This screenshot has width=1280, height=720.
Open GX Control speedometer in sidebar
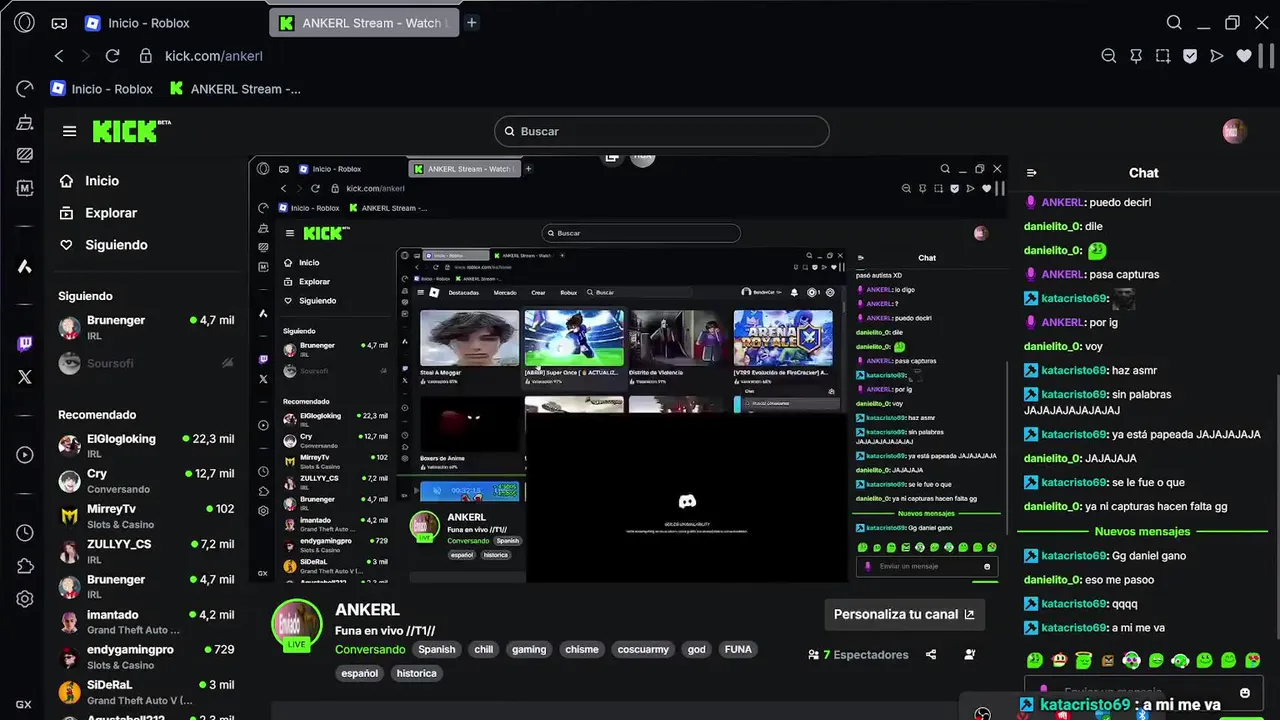tap(25, 89)
